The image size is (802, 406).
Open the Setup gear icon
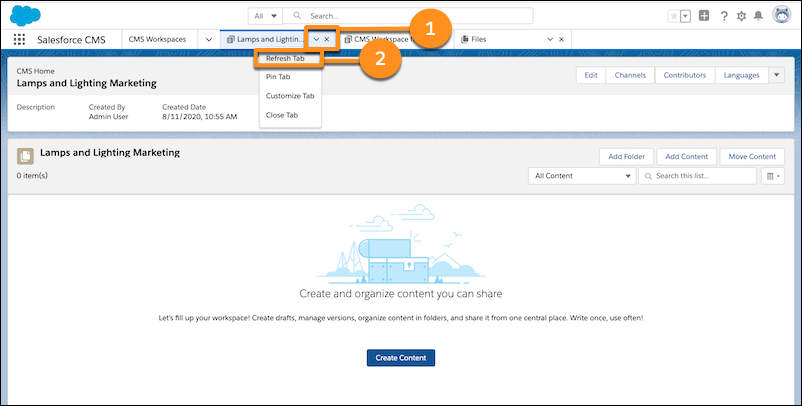click(741, 16)
